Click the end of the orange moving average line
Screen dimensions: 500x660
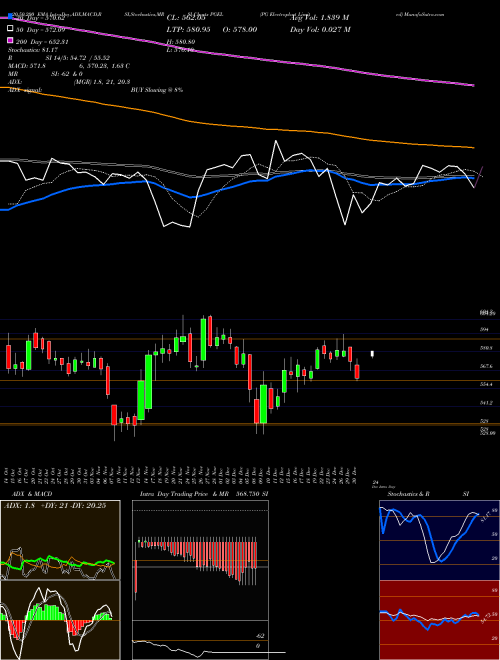(x=474, y=148)
